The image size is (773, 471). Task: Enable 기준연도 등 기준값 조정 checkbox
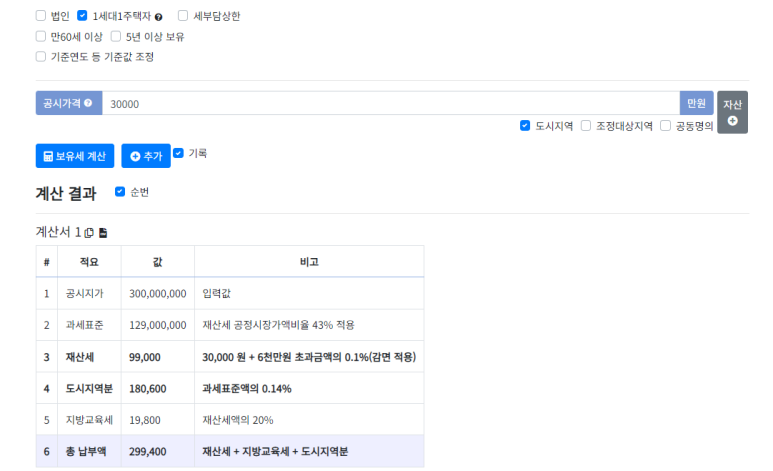click(41, 57)
